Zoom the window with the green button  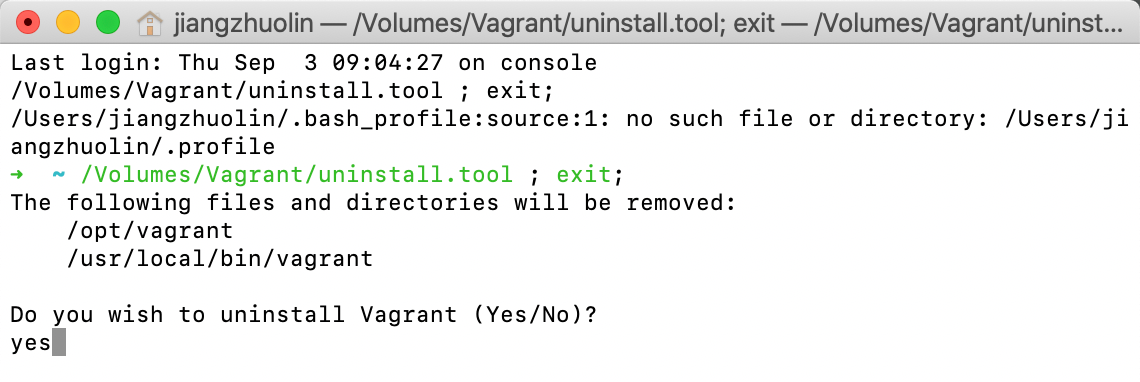[x=108, y=23]
